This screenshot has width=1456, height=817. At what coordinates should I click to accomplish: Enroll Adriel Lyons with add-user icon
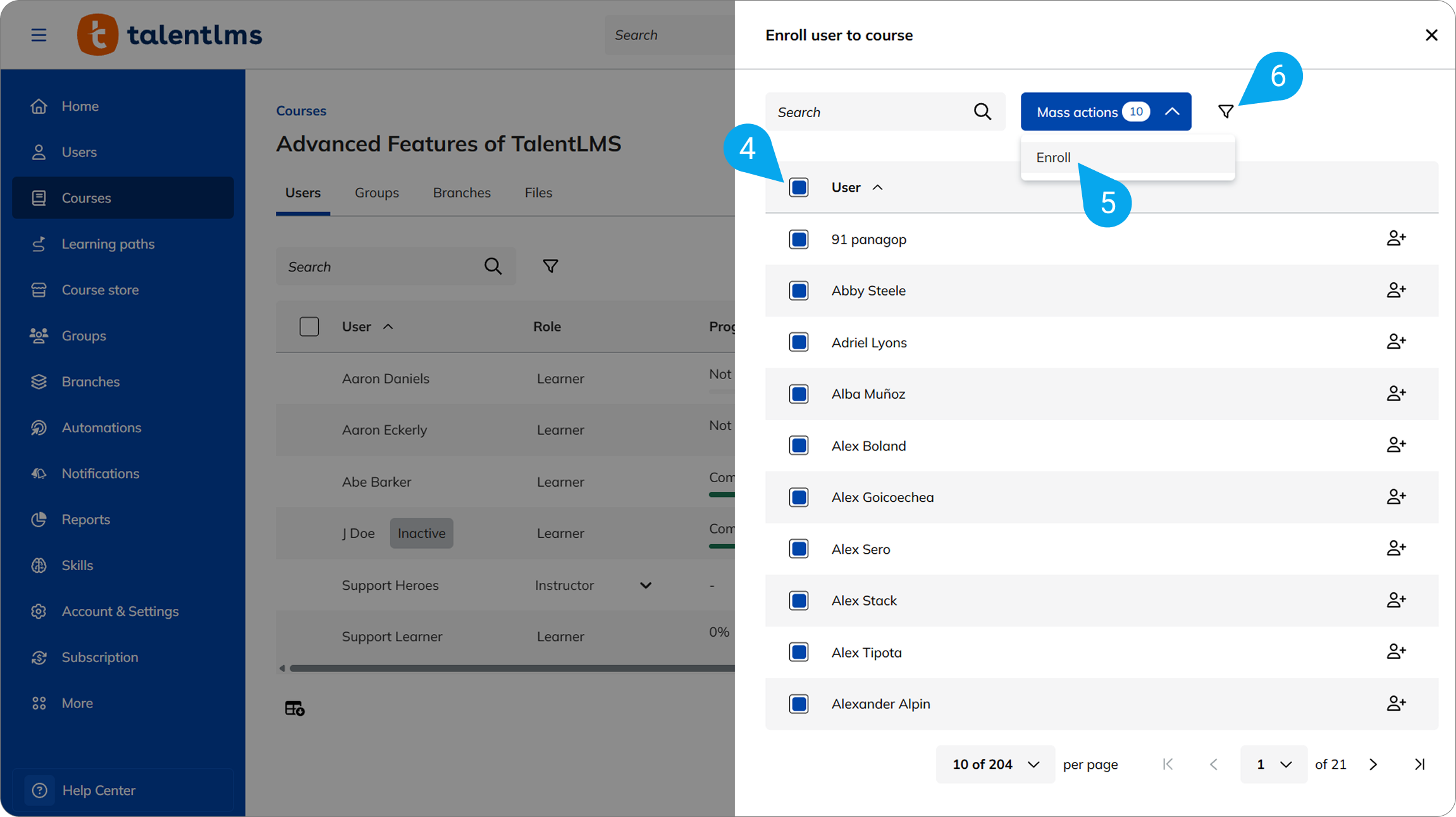1396,342
